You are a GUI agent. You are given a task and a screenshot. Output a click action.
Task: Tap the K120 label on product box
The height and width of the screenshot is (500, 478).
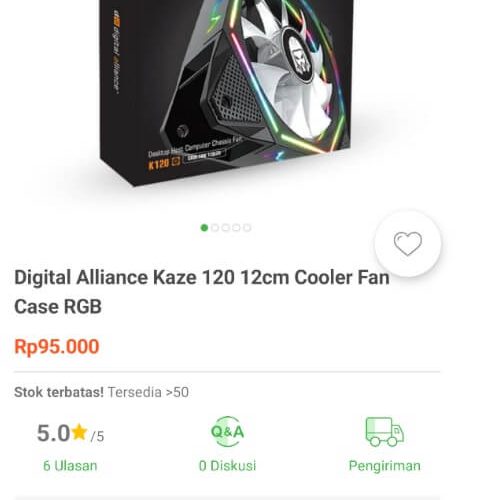point(159,164)
